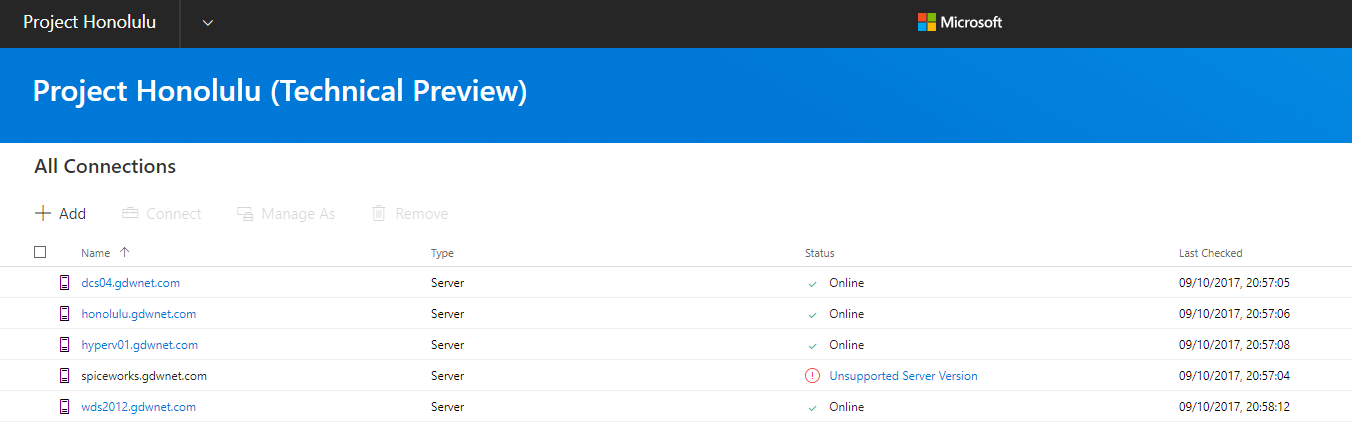The image size is (1352, 434).
Task: Open the dropdown chevron next to Project Honolulu
Action: pos(208,23)
